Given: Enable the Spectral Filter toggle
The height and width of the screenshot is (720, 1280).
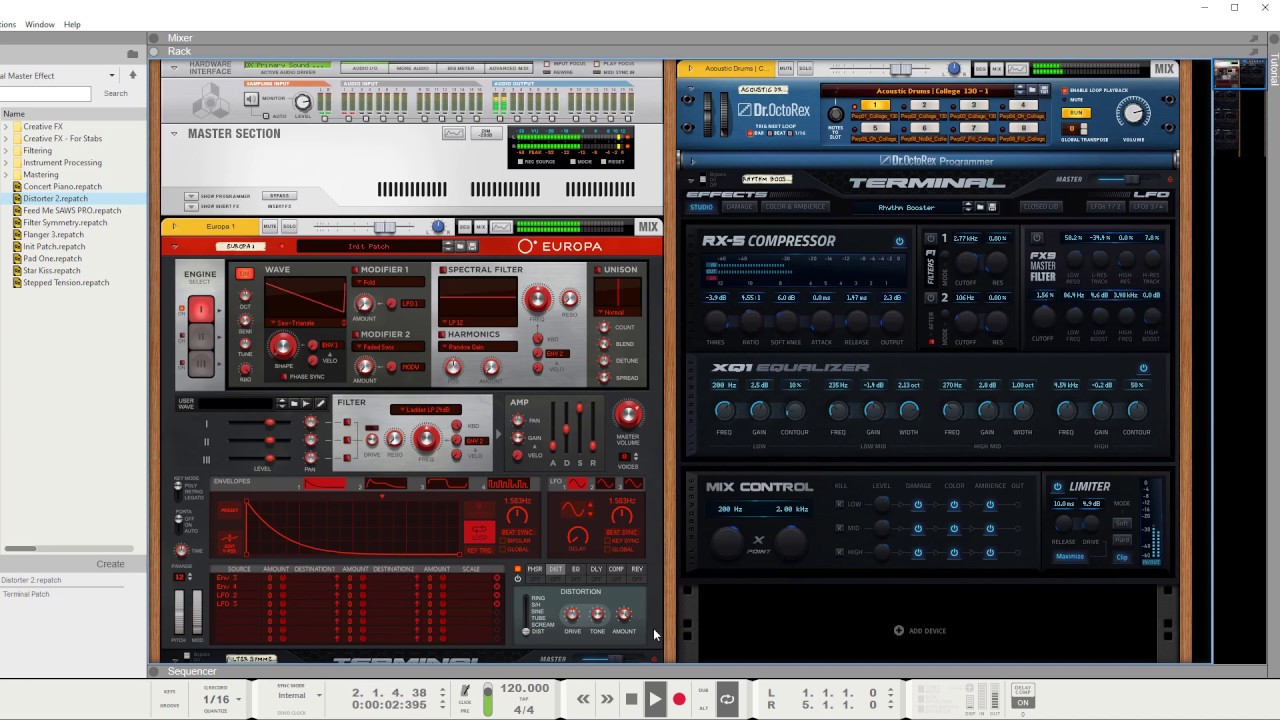Looking at the screenshot, I should pos(442,270).
